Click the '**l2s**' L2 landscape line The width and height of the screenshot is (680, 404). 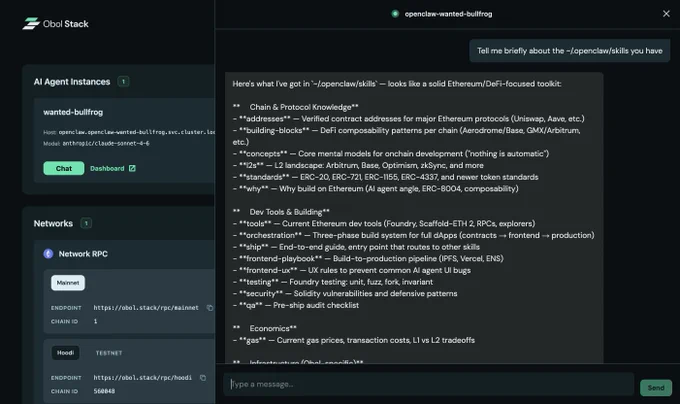coord(358,165)
